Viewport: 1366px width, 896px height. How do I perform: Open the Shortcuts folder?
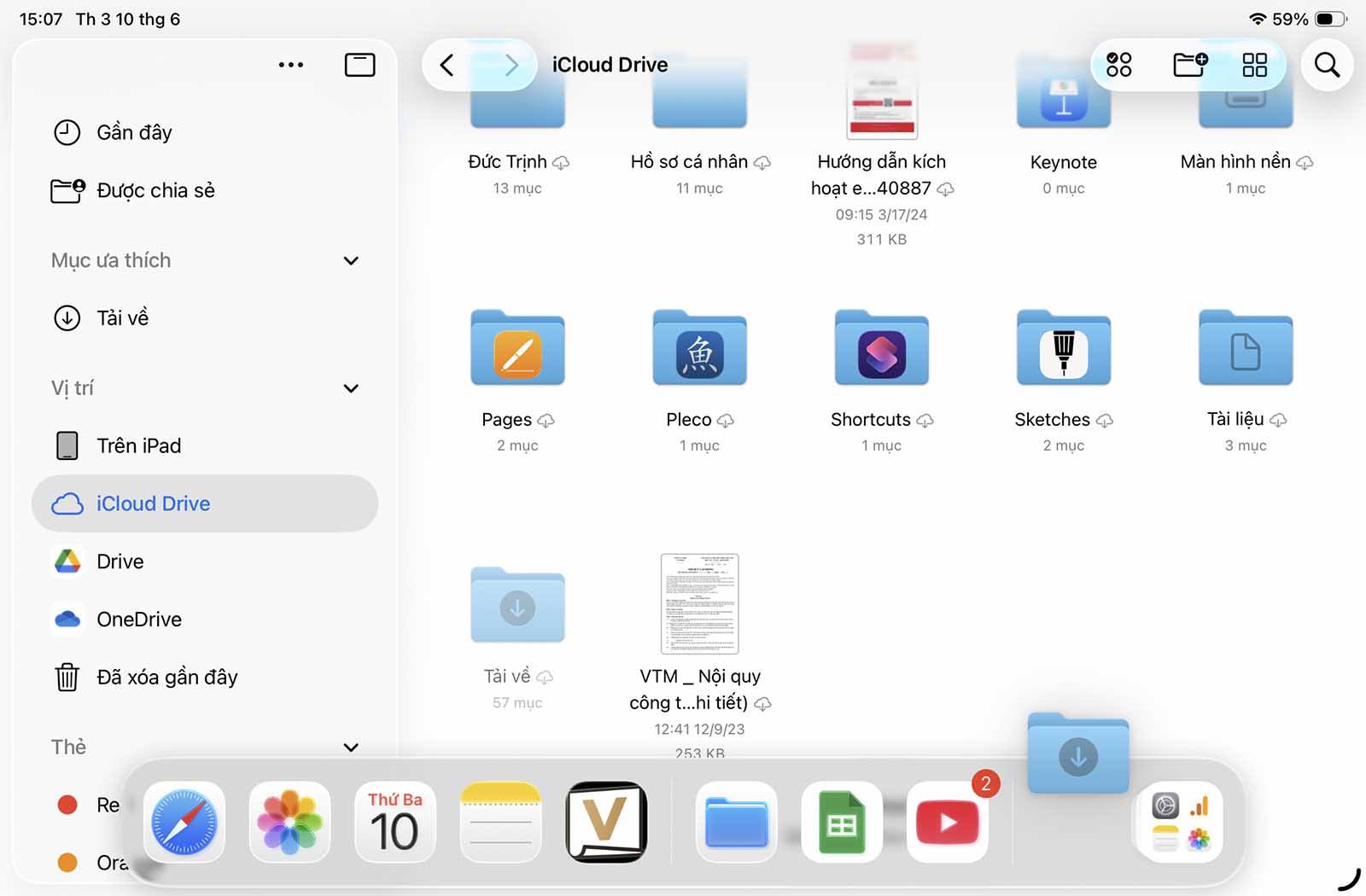click(881, 350)
